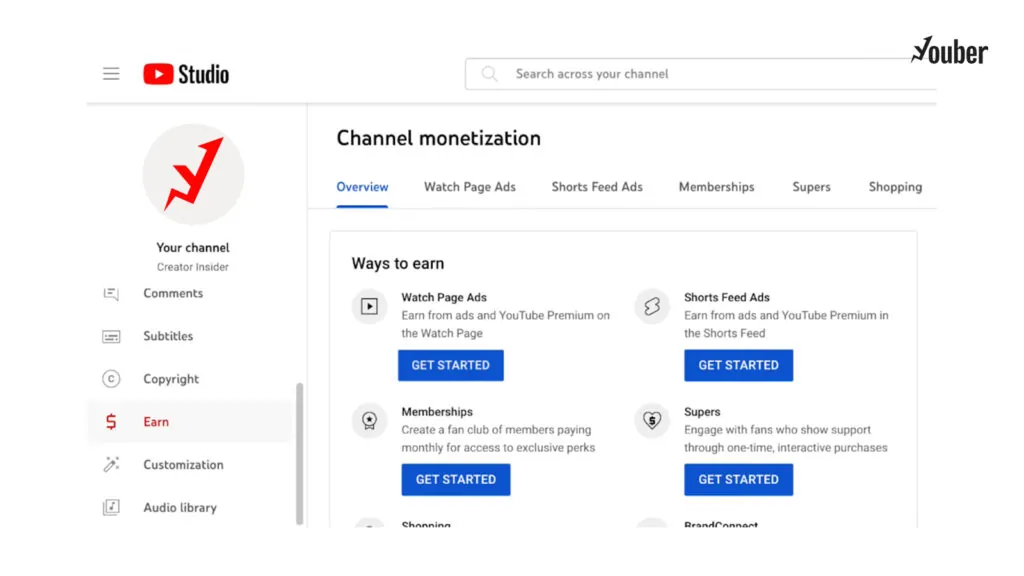Click the Watch Page Ads play icon
The height and width of the screenshot is (576, 1024).
click(370, 306)
